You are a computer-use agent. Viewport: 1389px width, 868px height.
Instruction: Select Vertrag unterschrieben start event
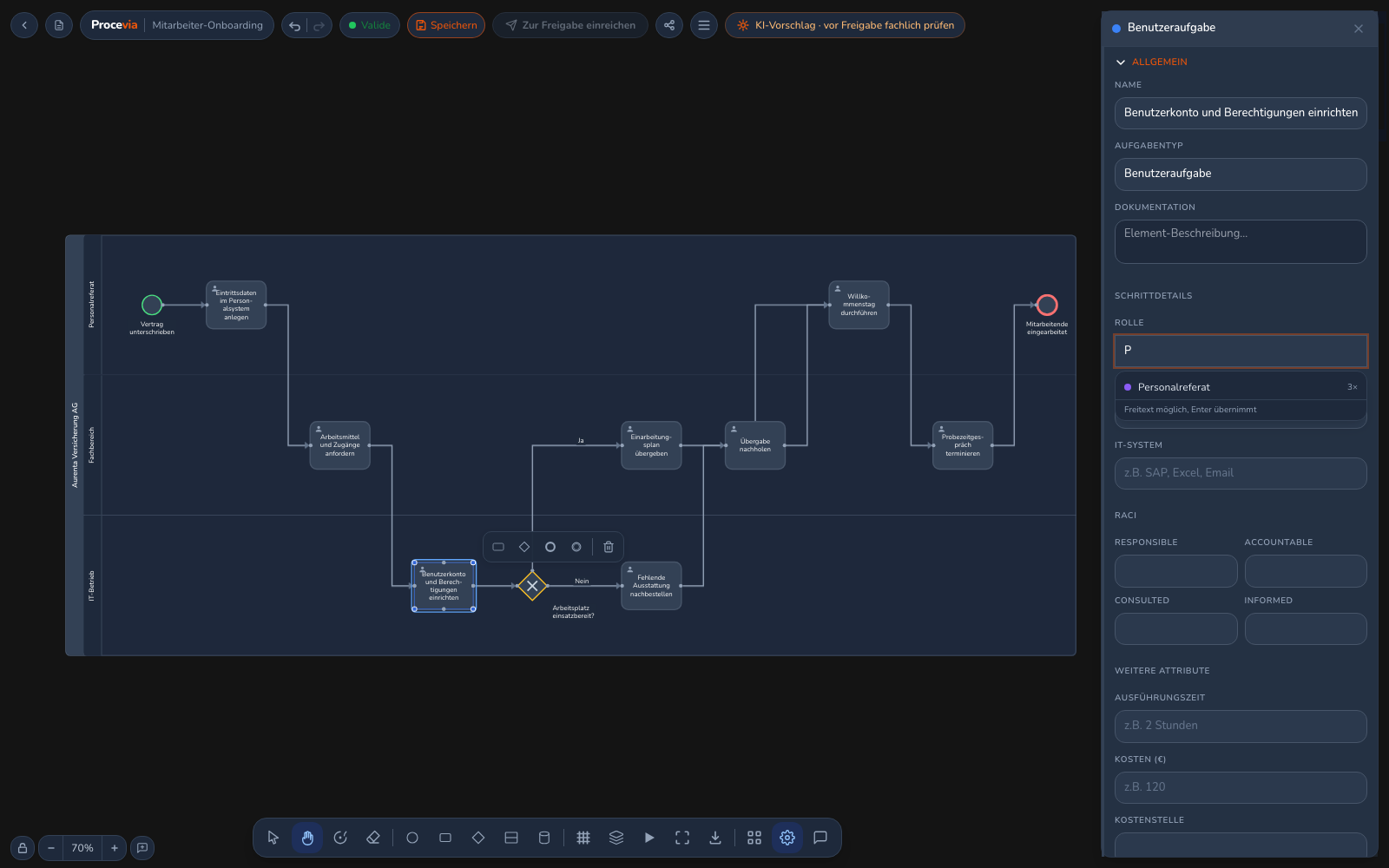(152, 305)
